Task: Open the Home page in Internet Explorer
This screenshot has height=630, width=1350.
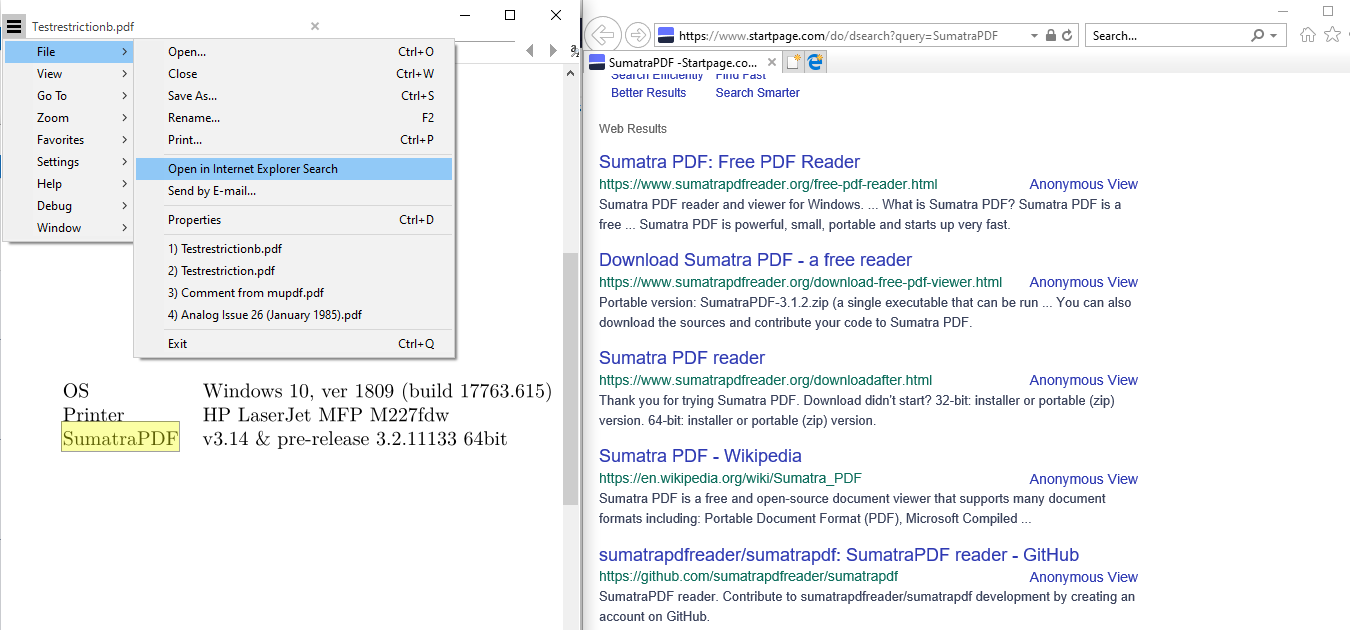Action: click(x=1307, y=34)
